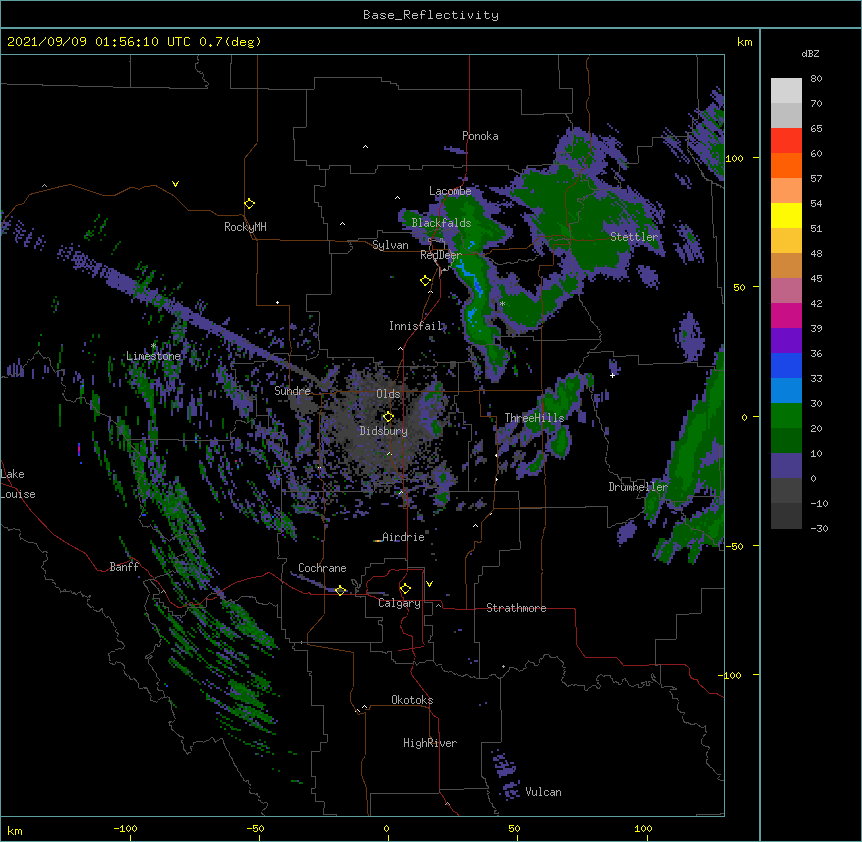
Task: Click the Airdrie city label
Action: coord(404,537)
